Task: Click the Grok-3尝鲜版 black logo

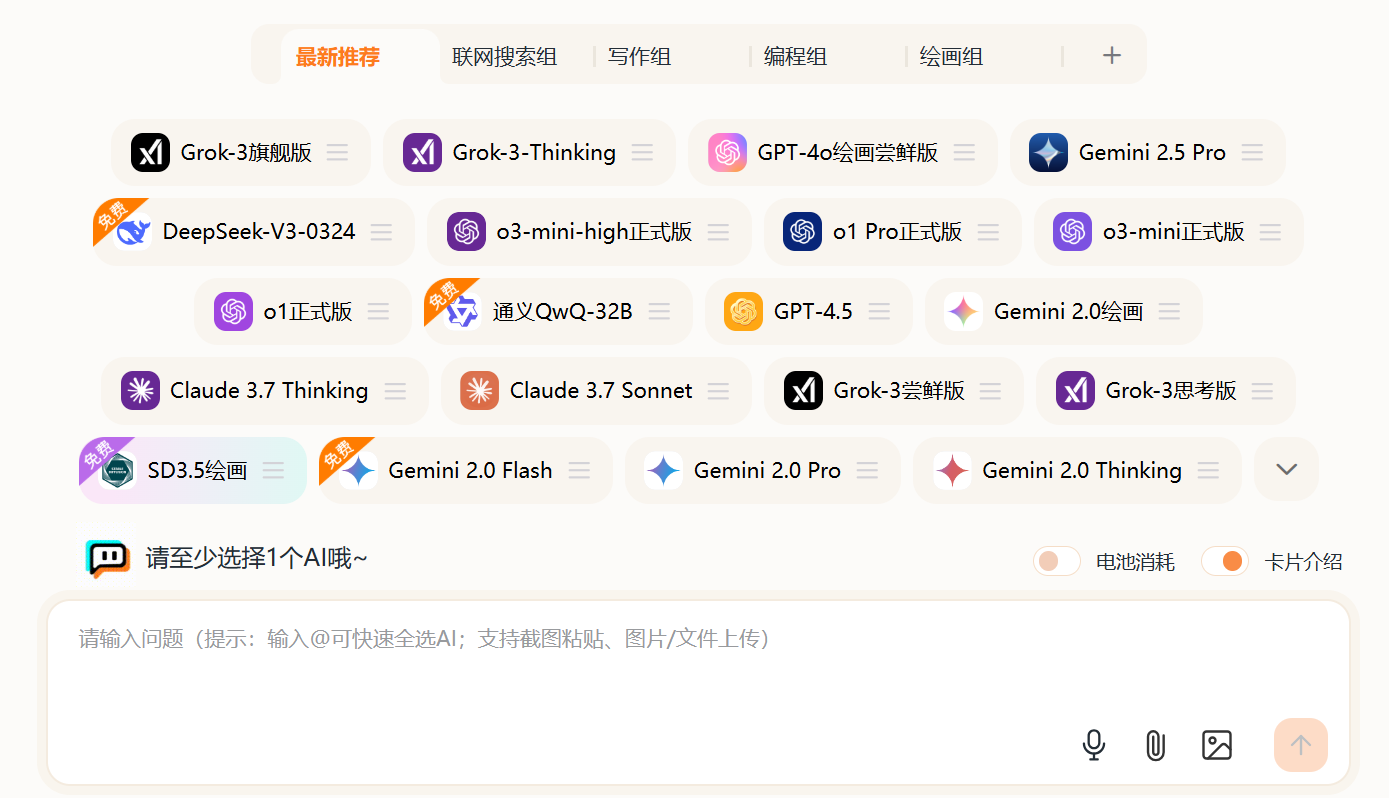Action: pyautogui.click(x=803, y=391)
